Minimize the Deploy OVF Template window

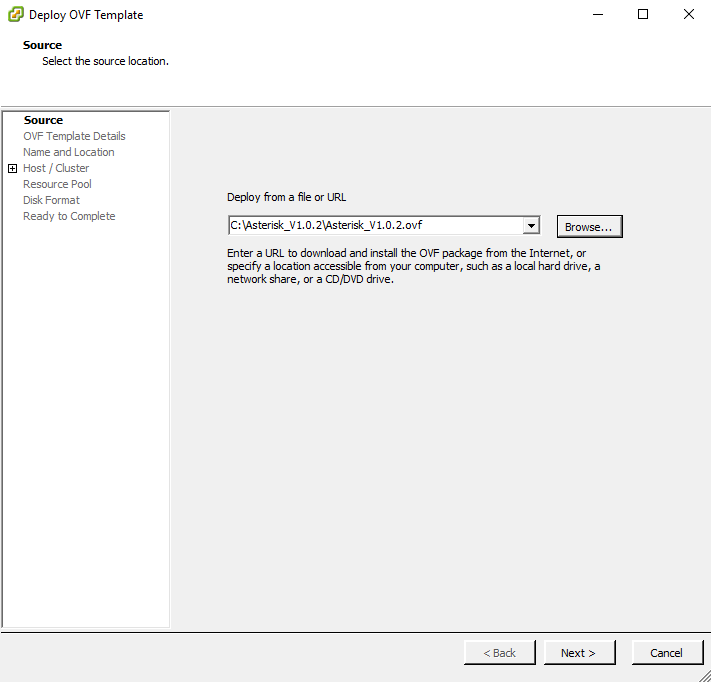[x=598, y=15]
